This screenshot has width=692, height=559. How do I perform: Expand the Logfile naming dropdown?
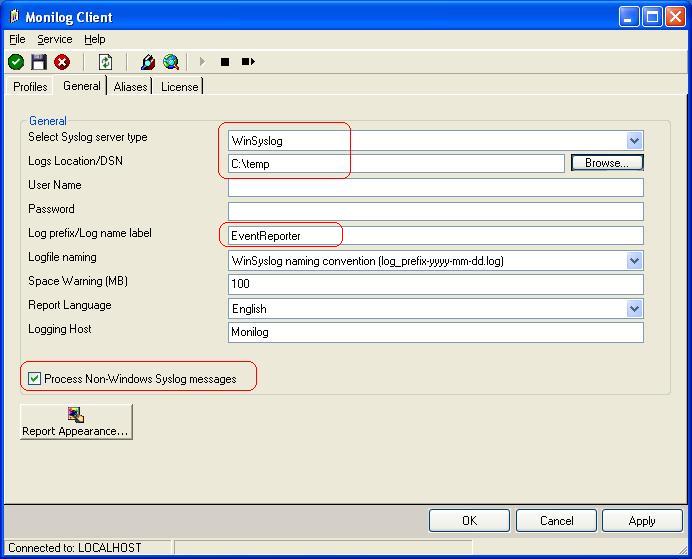pyautogui.click(x=634, y=260)
